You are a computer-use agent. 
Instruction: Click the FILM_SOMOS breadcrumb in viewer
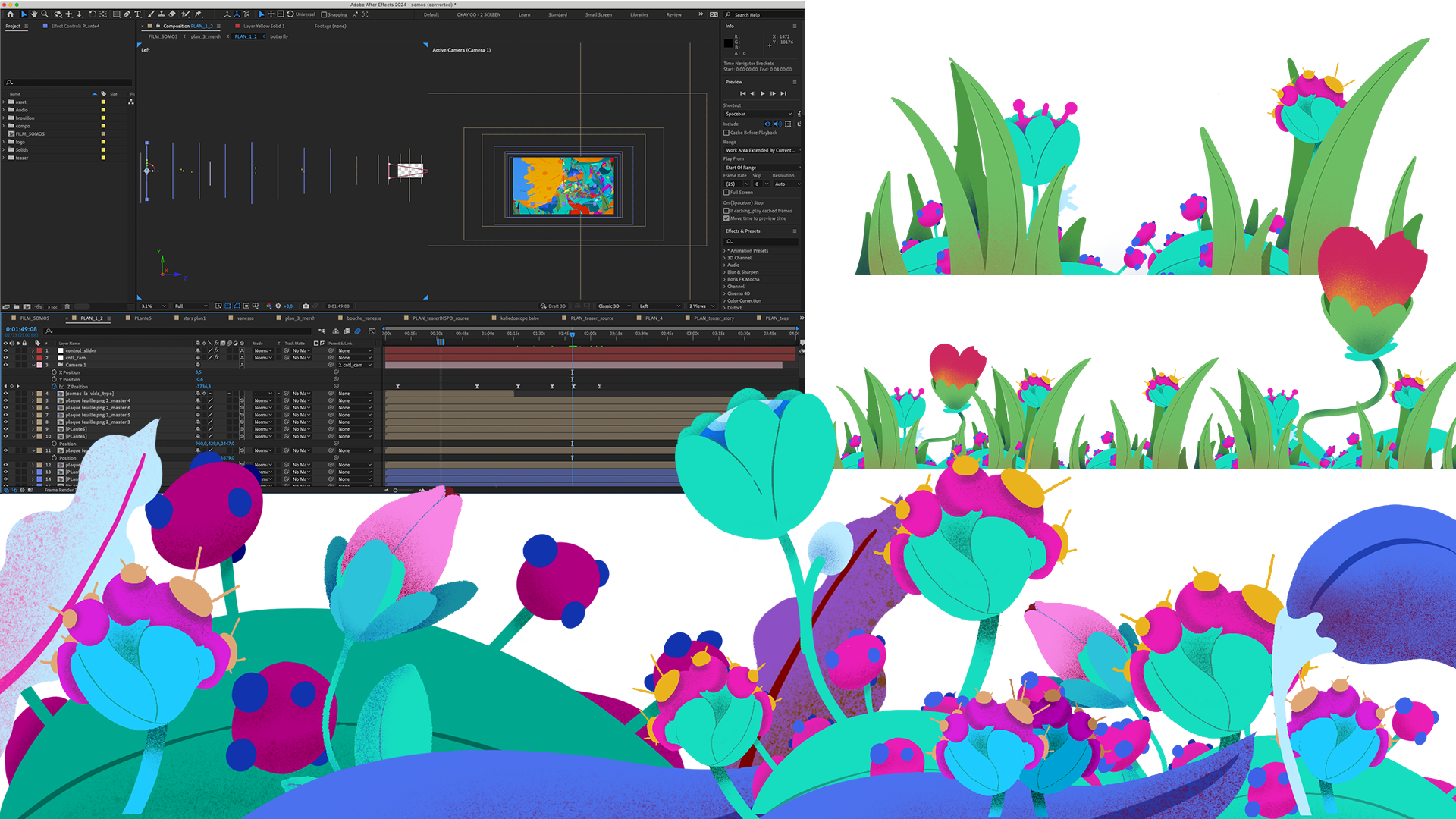pos(163,36)
